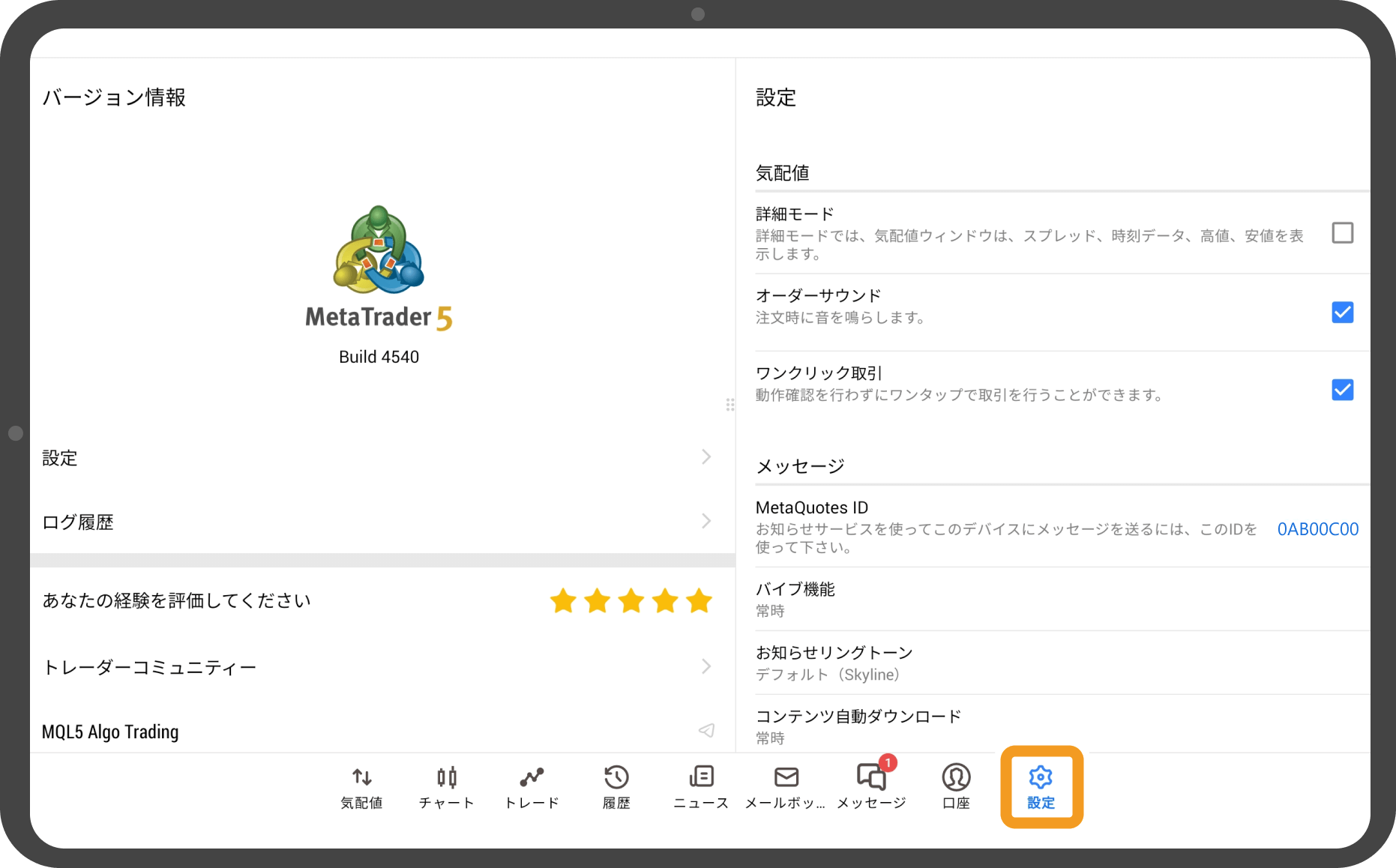Open the 気配値 quotes tab icon
The height and width of the screenshot is (868, 1396).
point(361,786)
